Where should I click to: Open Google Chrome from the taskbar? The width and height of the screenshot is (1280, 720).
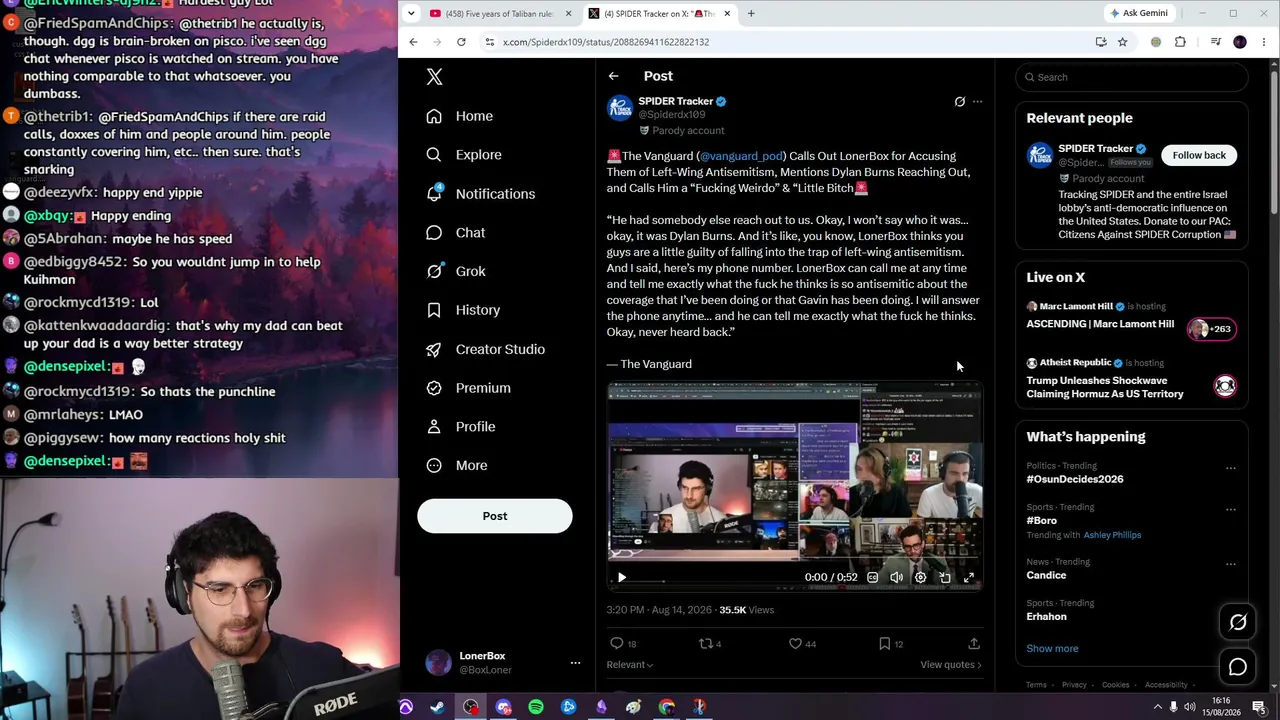pos(666,707)
